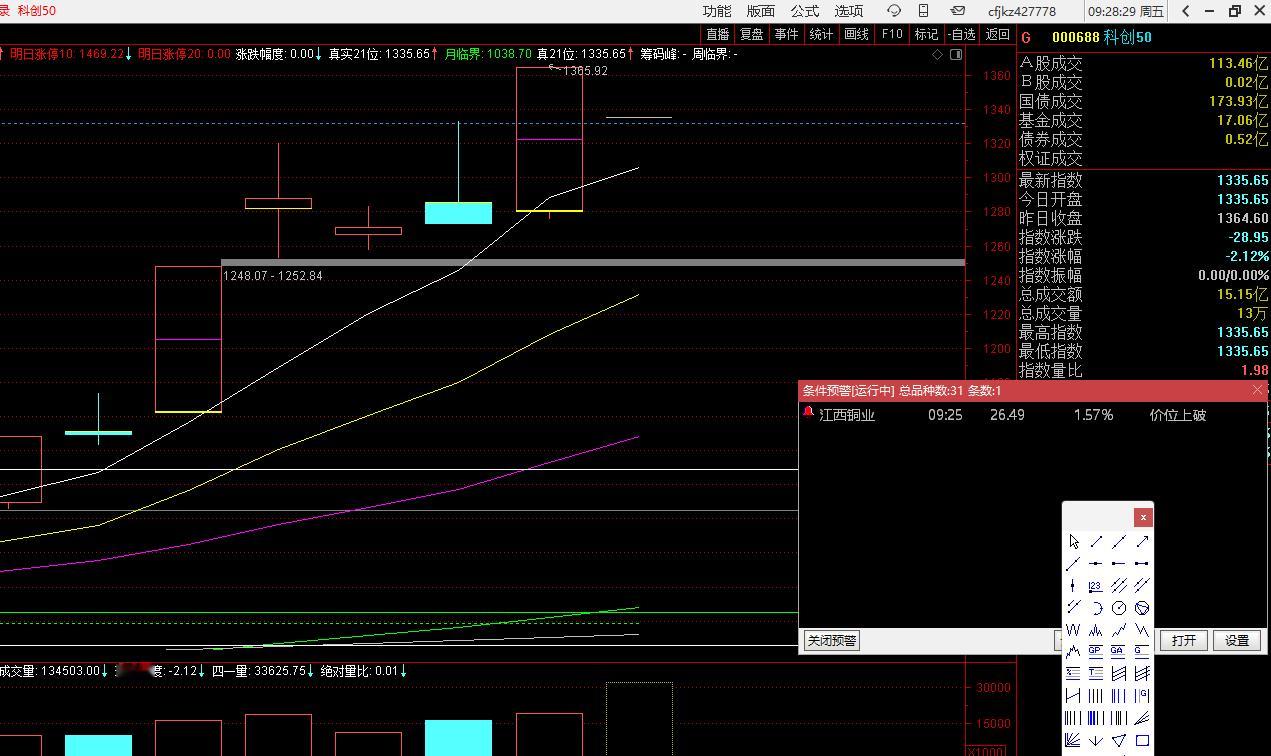Screen dimensions: 1271x756
Task: Choose the W-shaped wave tool
Action: coord(1074,630)
